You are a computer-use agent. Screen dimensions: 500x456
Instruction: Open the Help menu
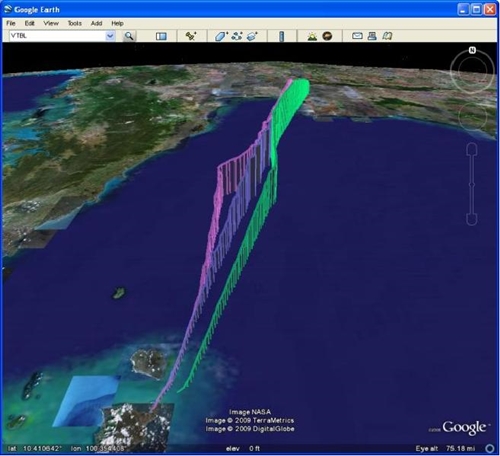(x=117, y=23)
